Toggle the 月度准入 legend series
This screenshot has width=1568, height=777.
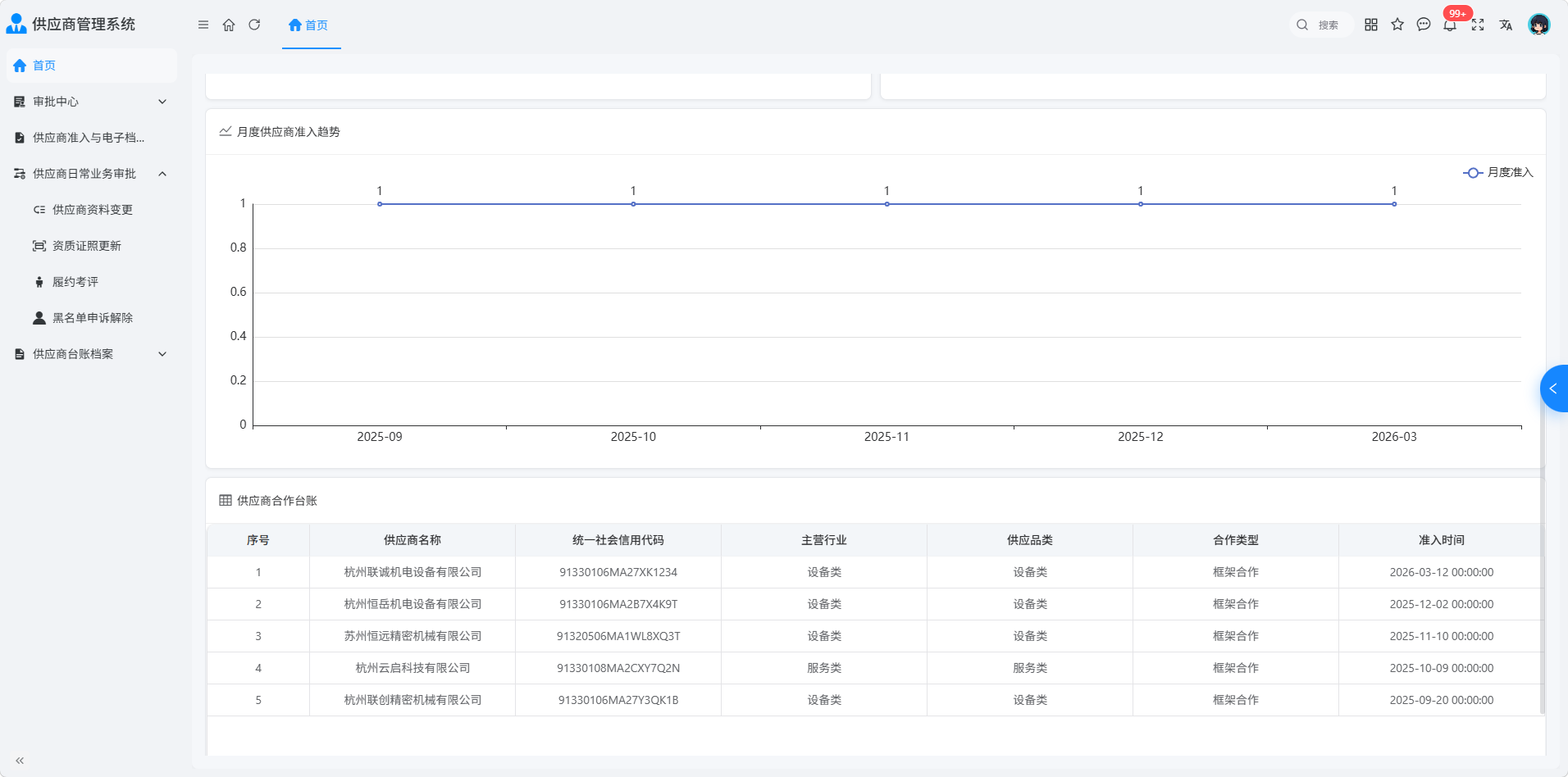[x=1497, y=172]
